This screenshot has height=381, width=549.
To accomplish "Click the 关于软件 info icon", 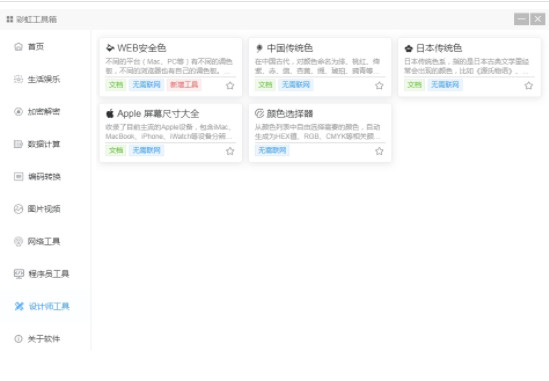I will pos(18,339).
